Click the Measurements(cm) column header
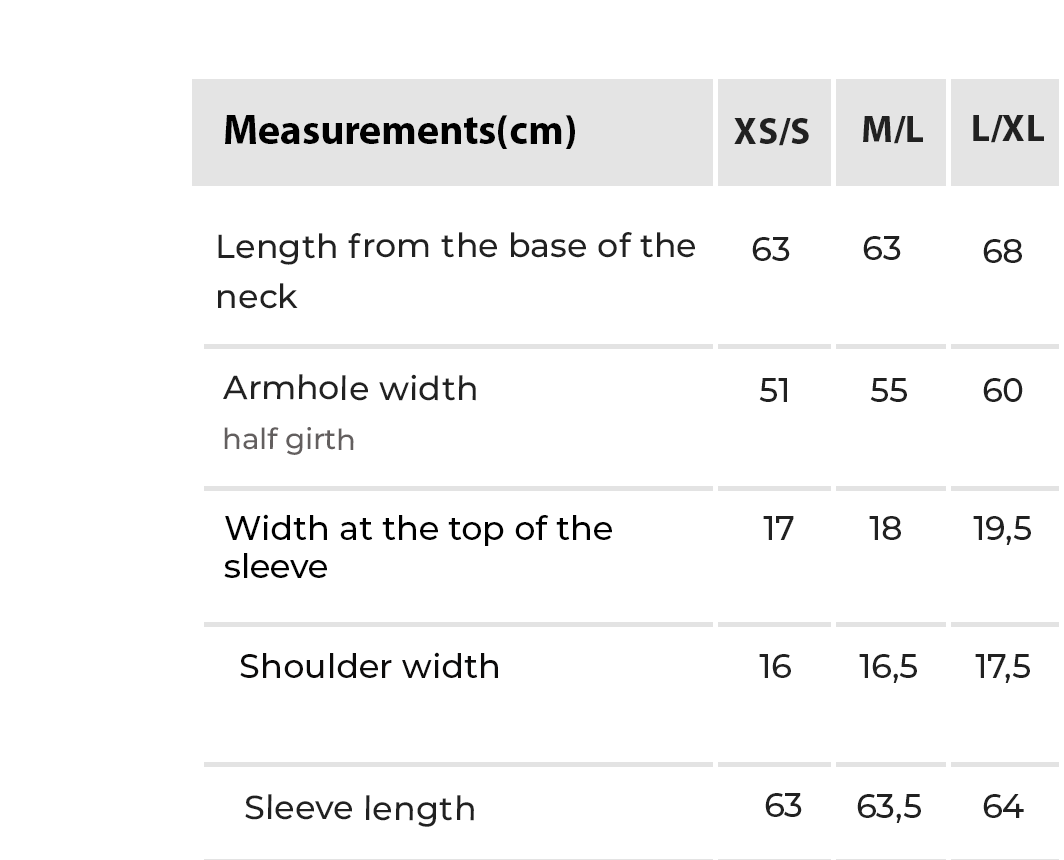 [400, 131]
